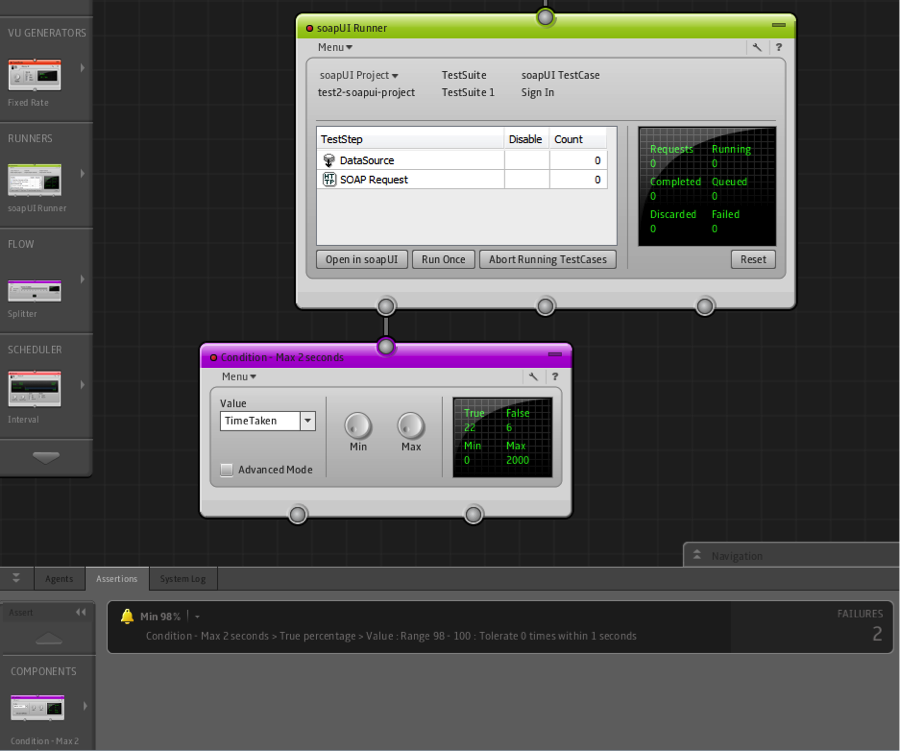Click the soapUI Runner top input connector
This screenshot has width=900, height=751.
tap(545, 17)
